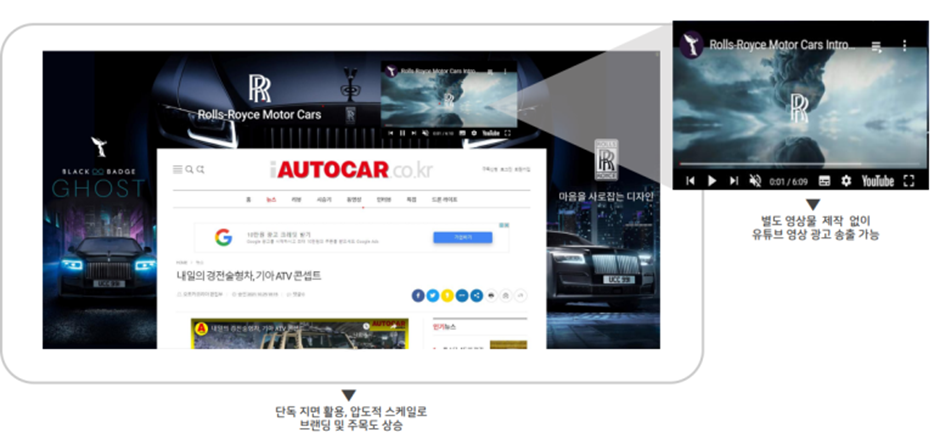Screen dimensions: 940x444
Task: Click the second search icon beside magnifier
Action: click(x=200, y=170)
